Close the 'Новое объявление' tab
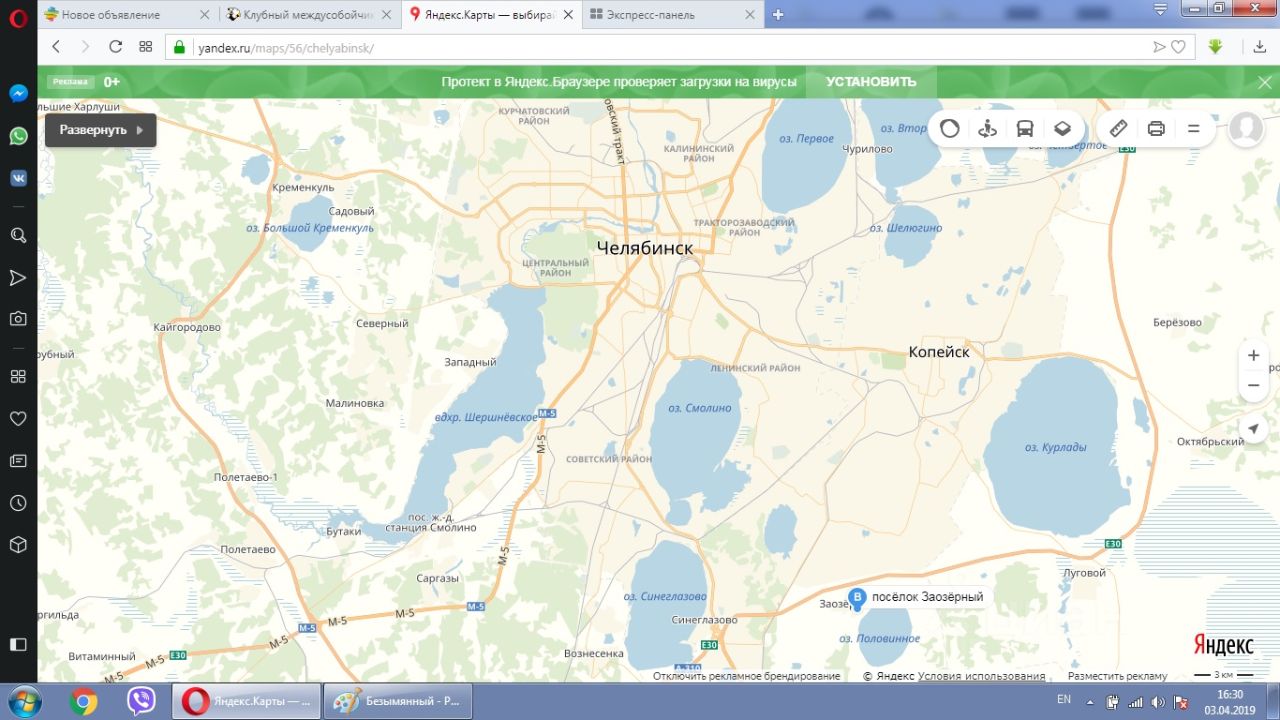The image size is (1280, 720). 205,15
